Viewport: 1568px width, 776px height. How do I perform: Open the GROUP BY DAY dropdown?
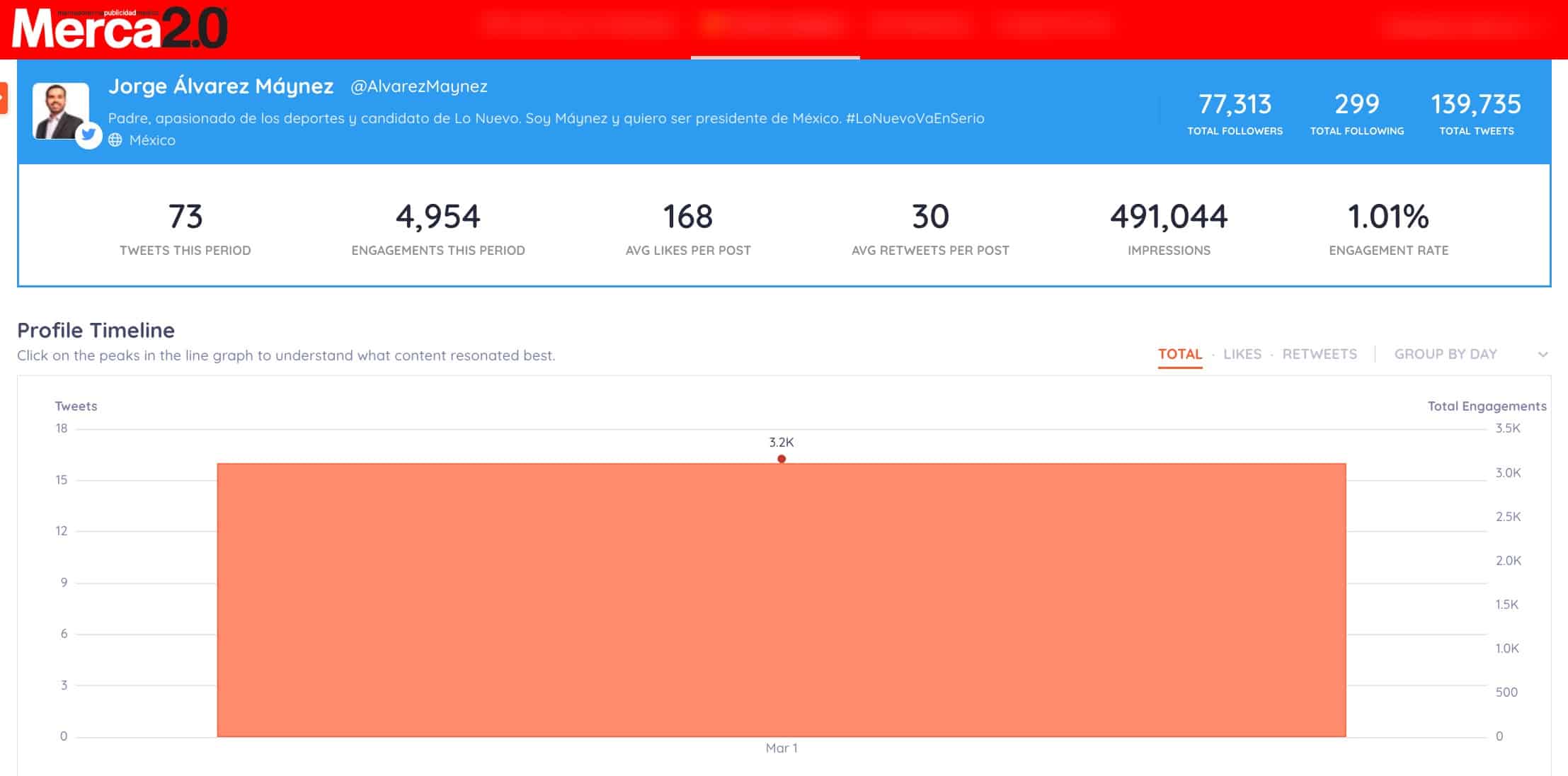pos(1471,354)
